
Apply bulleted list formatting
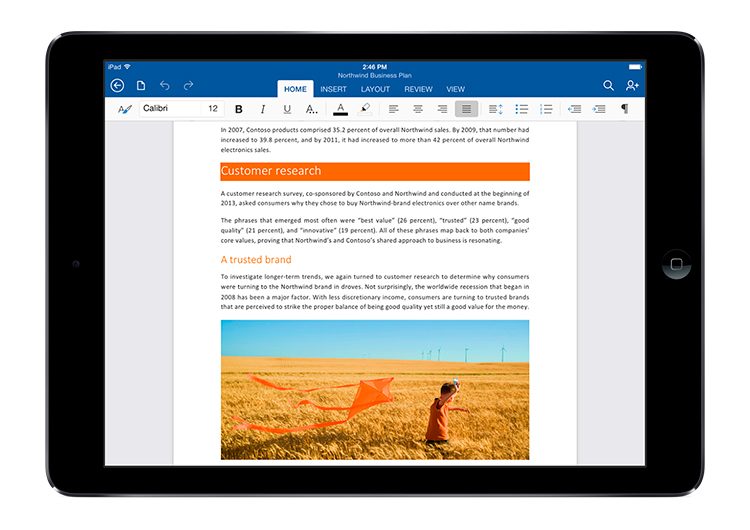point(521,109)
